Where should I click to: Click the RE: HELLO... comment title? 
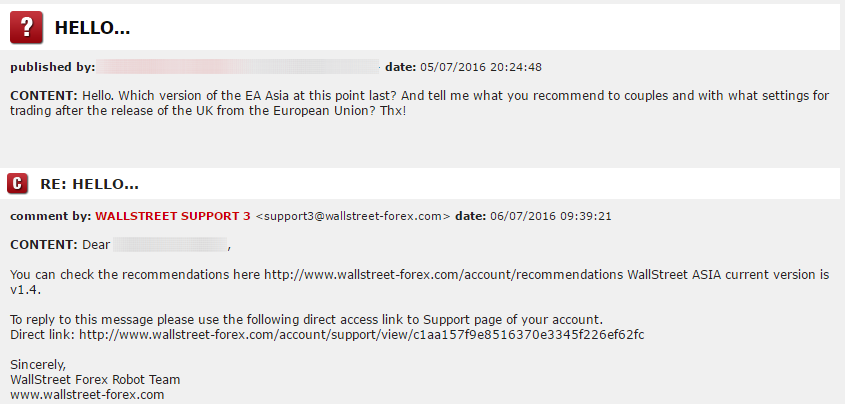click(x=89, y=184)
